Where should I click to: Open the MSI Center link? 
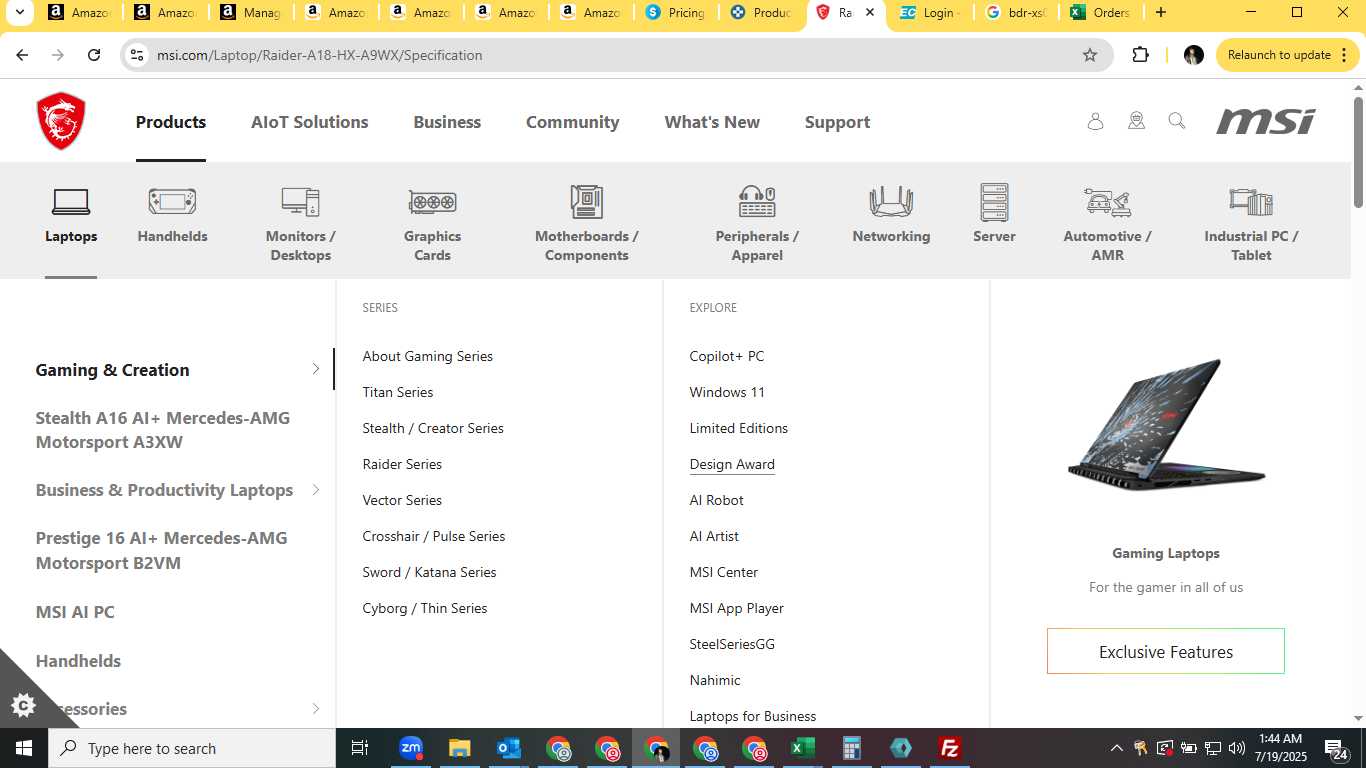click(724, 572)
